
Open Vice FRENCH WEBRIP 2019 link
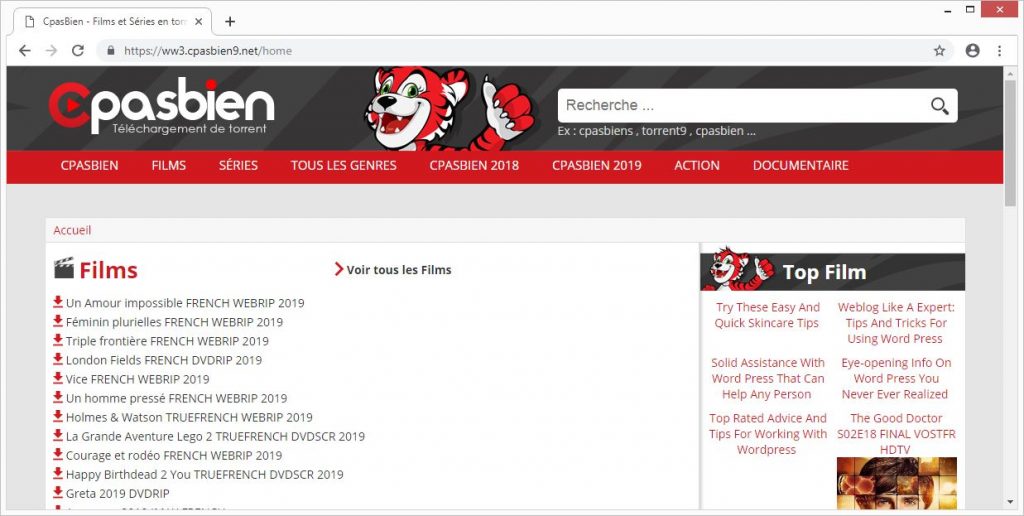tap(138, 379)
